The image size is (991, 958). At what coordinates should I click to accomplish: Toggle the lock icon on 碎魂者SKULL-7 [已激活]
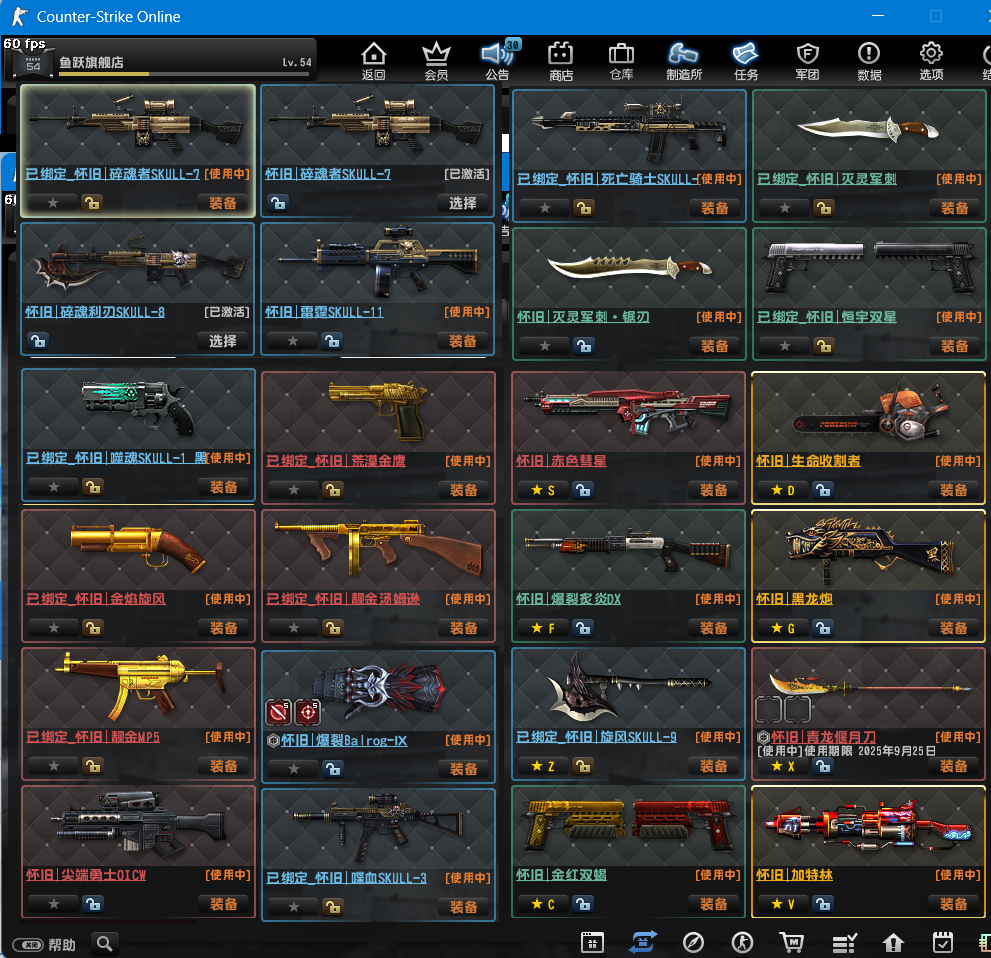click(x=278, y=203)
